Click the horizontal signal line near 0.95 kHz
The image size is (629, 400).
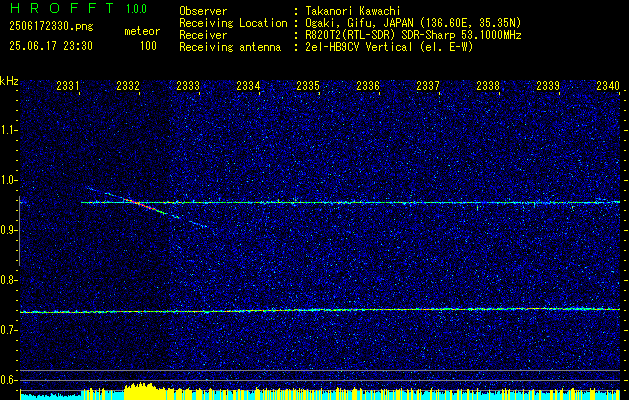point(350,202)
